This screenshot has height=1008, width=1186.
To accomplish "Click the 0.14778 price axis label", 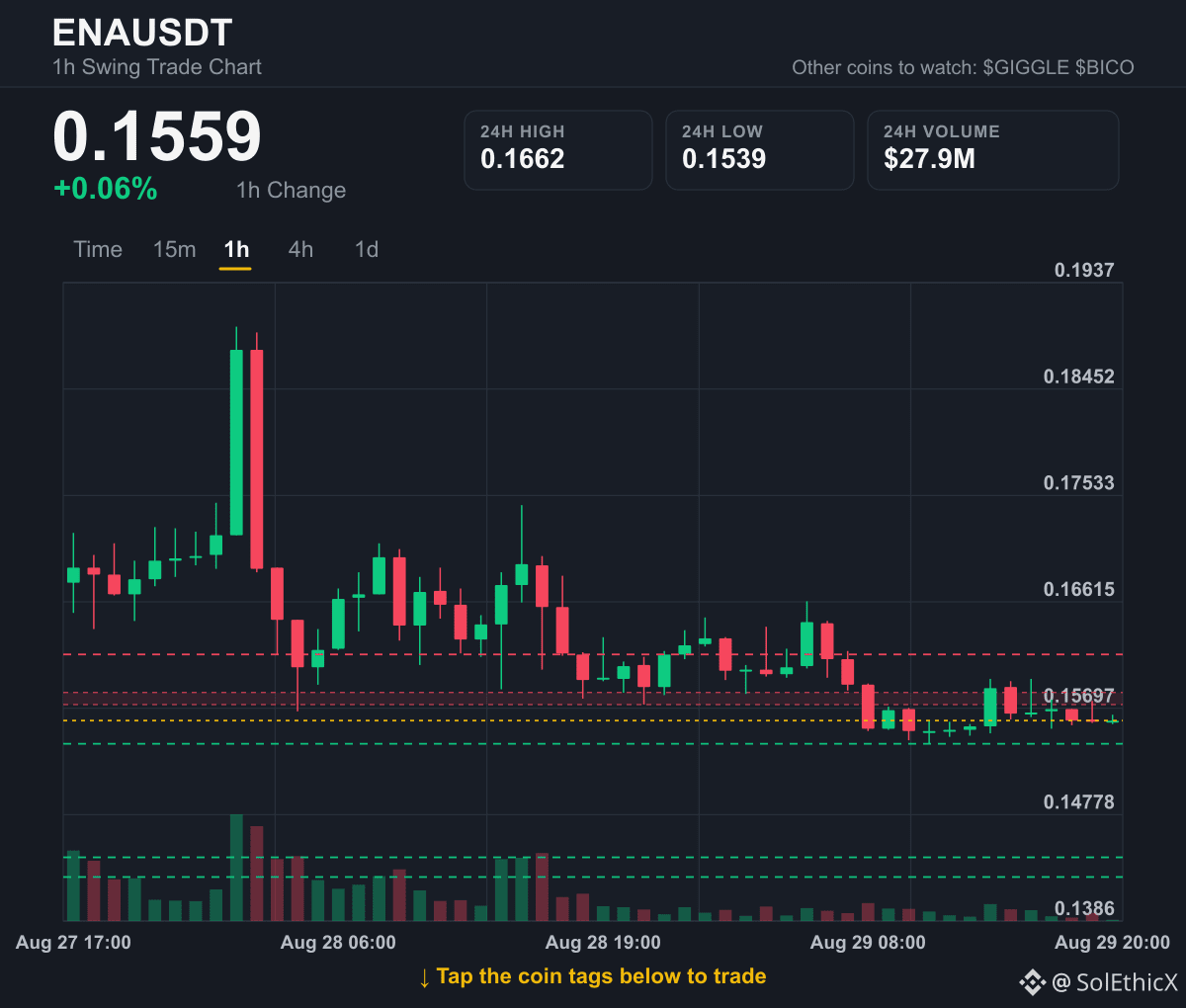I will click(1078, 802).
